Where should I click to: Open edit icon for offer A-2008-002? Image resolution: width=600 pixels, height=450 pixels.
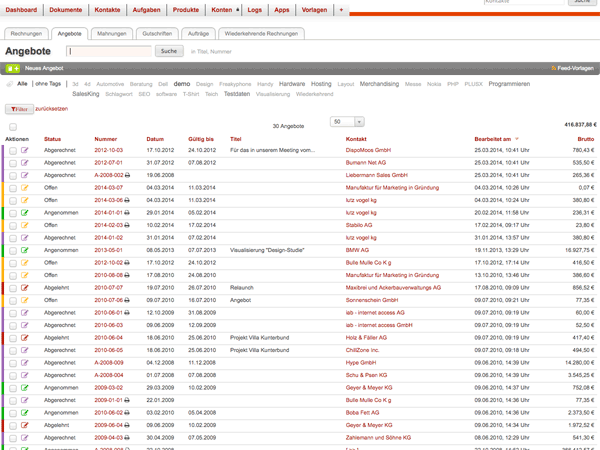pos(24,175)
